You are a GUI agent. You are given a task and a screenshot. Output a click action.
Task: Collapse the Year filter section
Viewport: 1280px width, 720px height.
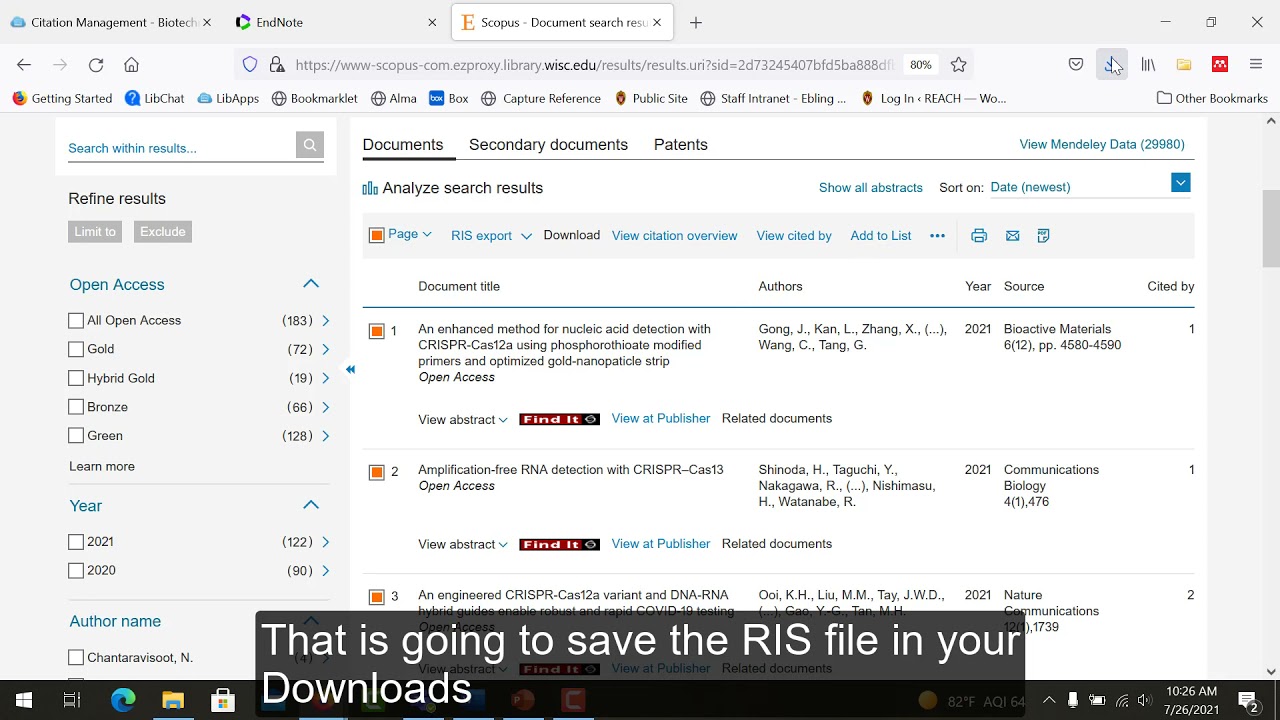tap(311, 505)
